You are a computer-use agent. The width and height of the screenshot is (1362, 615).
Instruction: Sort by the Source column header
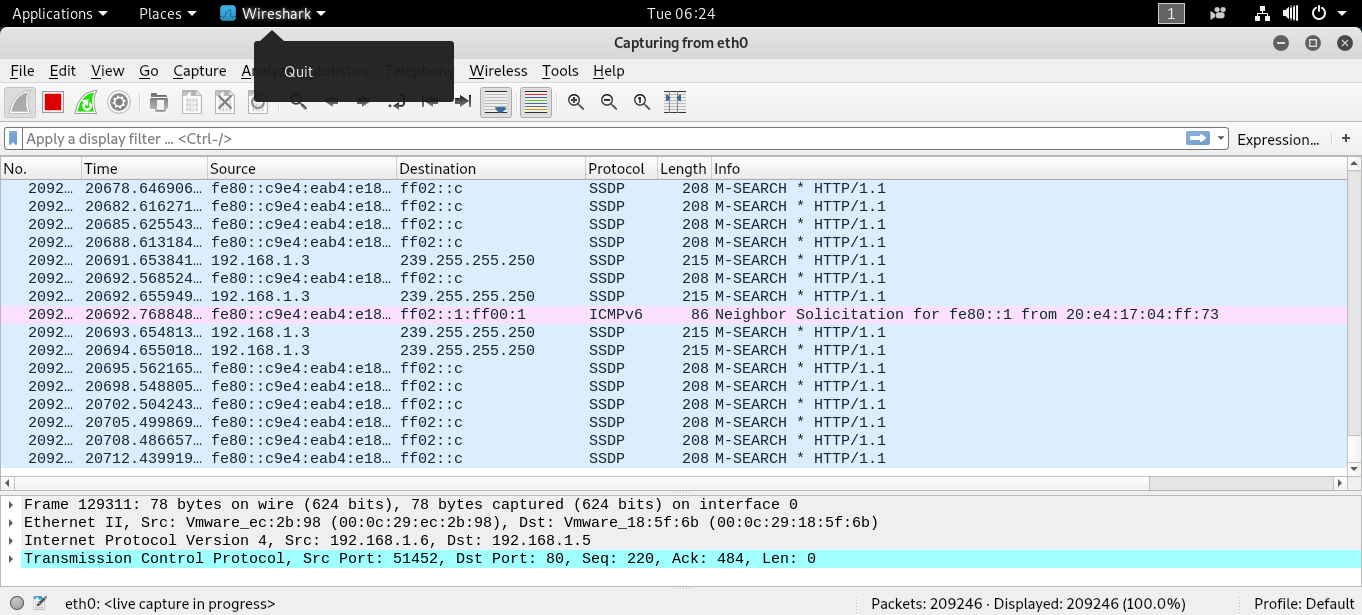tap(302, 169)
